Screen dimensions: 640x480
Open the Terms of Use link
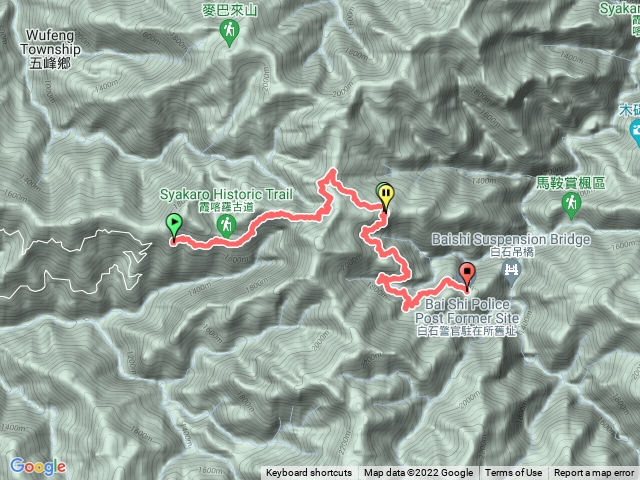point(513,473)
